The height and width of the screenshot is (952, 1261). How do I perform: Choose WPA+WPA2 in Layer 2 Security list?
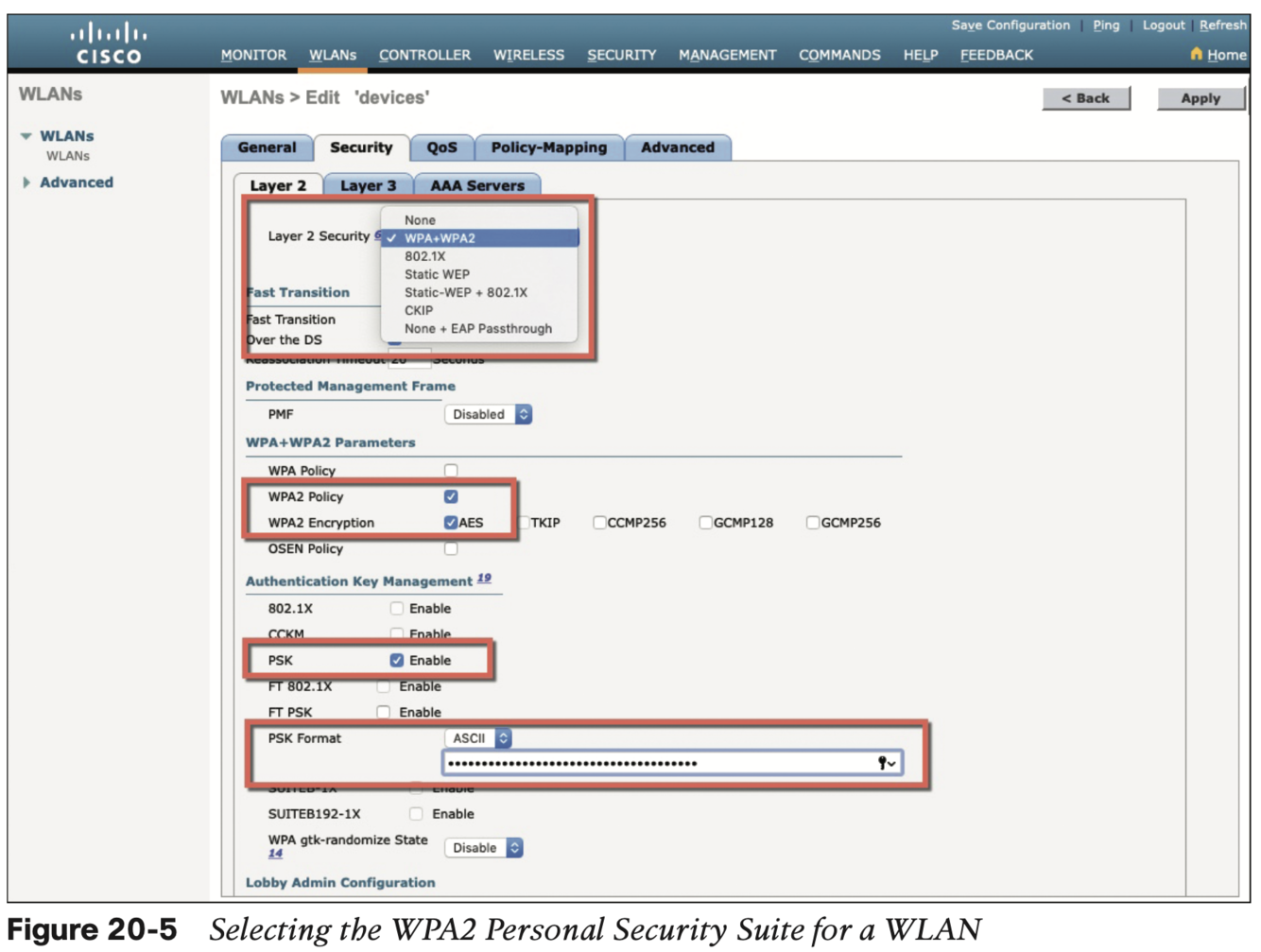[x=479, y=238]
